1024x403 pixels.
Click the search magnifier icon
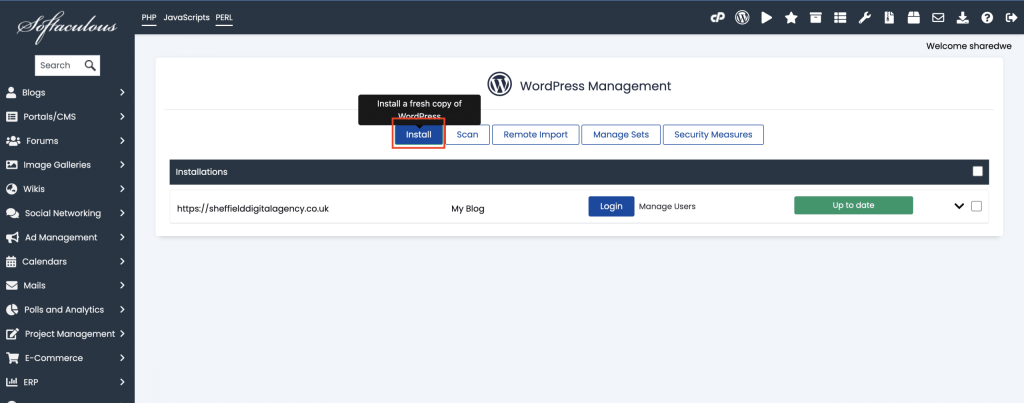[90, 65]
